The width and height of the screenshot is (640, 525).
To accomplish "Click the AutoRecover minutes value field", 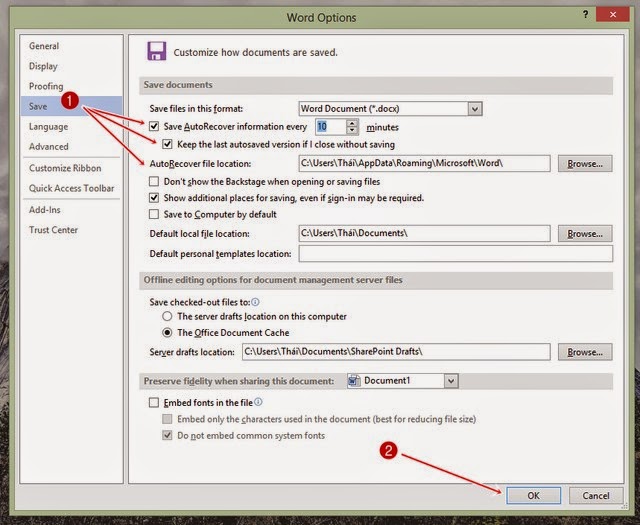I will pos(331,127).
